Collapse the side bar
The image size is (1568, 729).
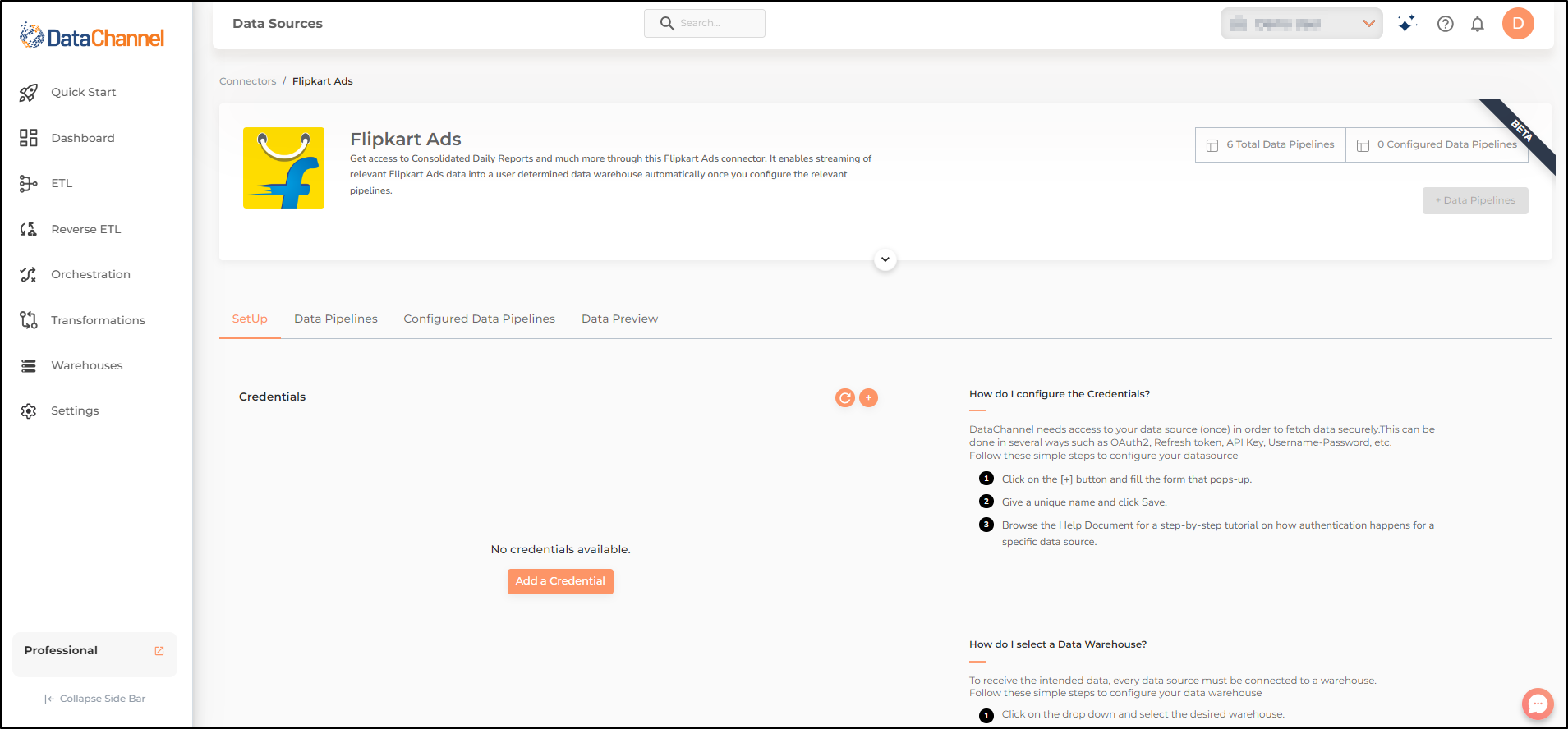pos(94,699)
